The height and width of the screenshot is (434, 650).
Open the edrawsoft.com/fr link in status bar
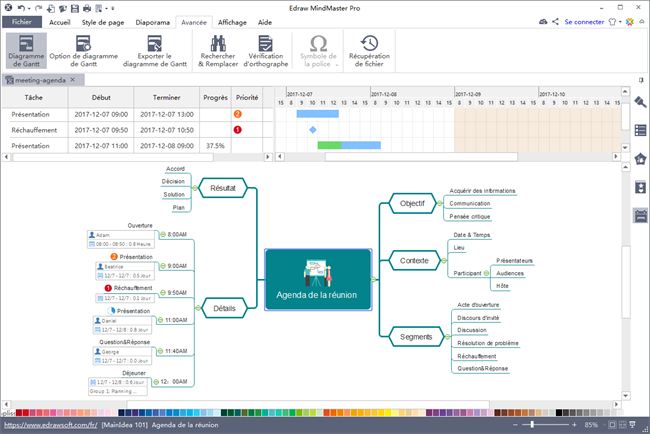point(51,425)
